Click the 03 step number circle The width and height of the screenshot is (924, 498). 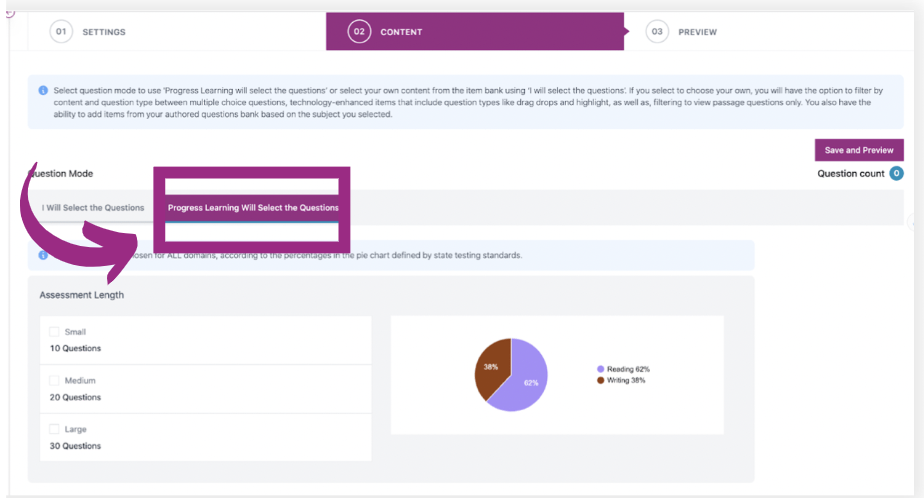657,32
